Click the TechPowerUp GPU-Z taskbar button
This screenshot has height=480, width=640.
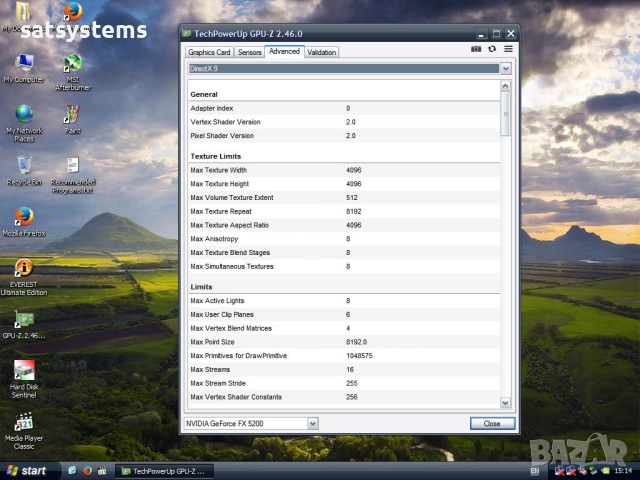167,470
